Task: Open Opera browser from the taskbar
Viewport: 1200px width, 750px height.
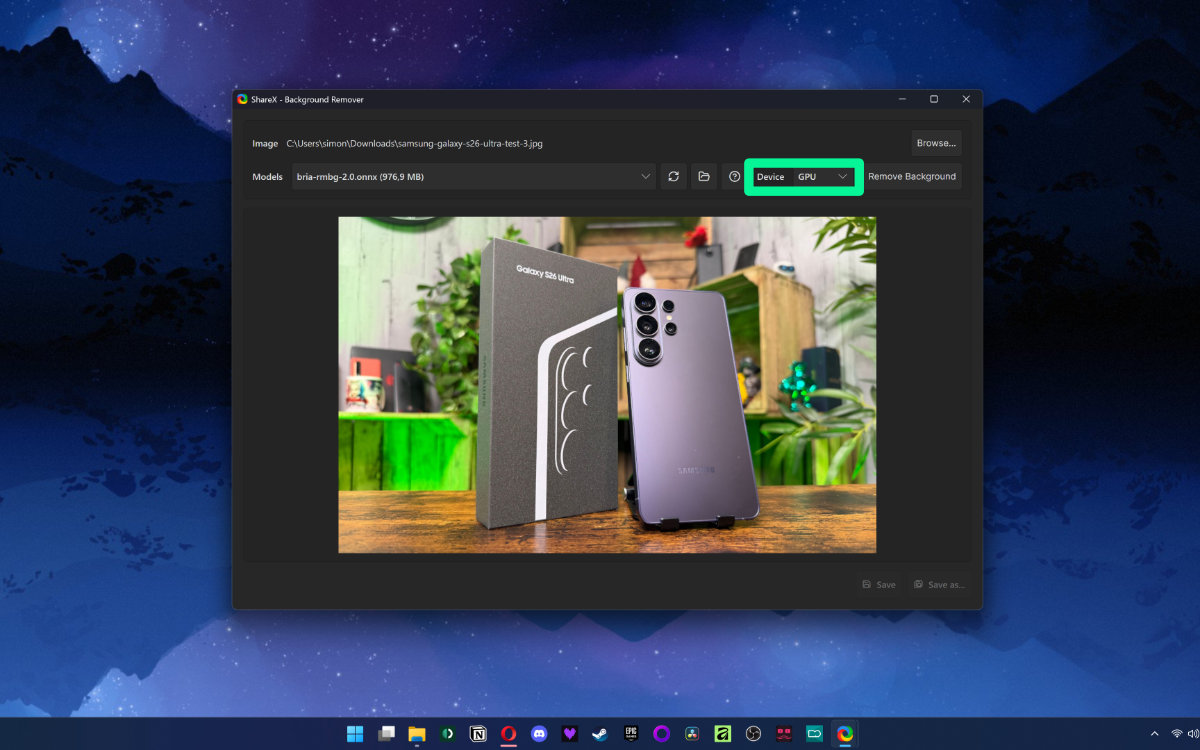Action: (508, 734)
